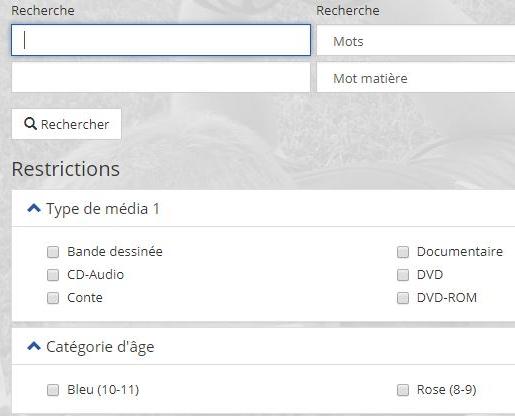This screenshot has width=515, height=416.
Task: Collapse the Catégorie d'âge chevron
Action: tap(34, 346)
